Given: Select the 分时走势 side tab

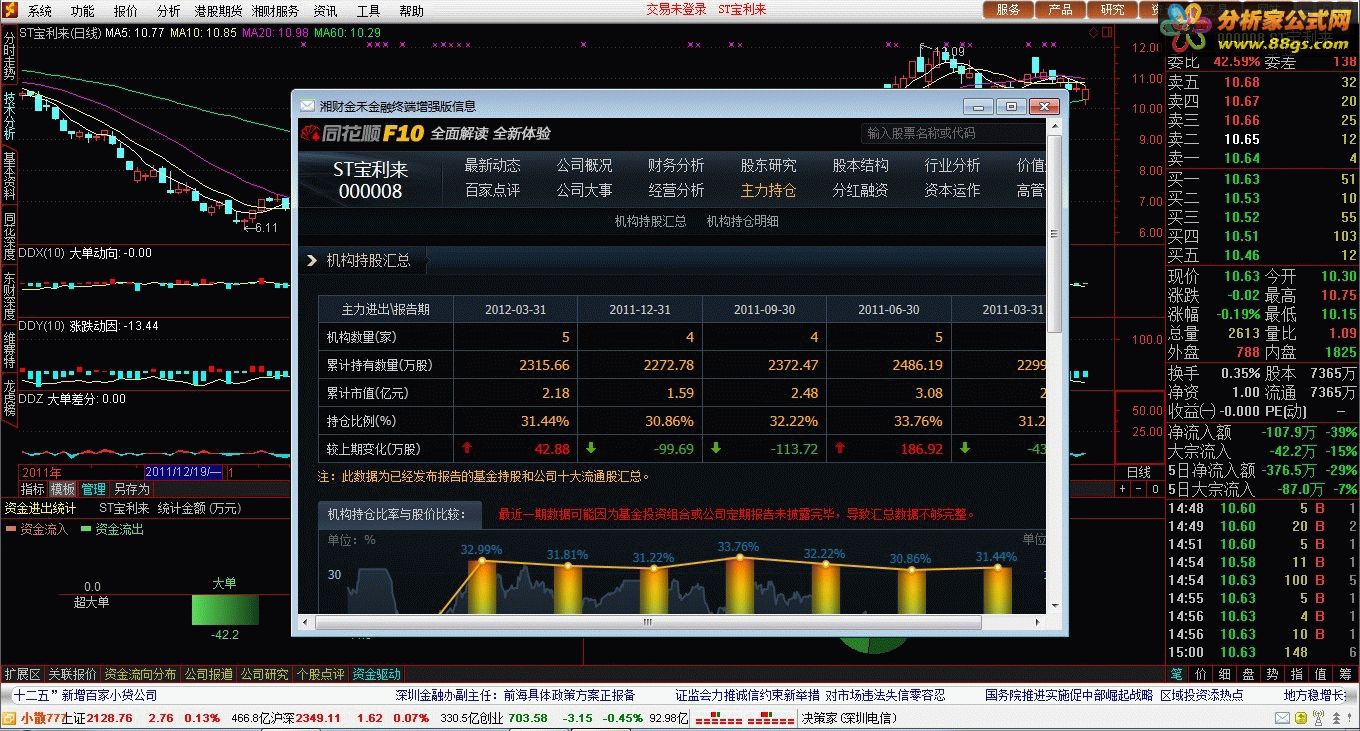Looking at the screenshot, I should pos(9,55).
